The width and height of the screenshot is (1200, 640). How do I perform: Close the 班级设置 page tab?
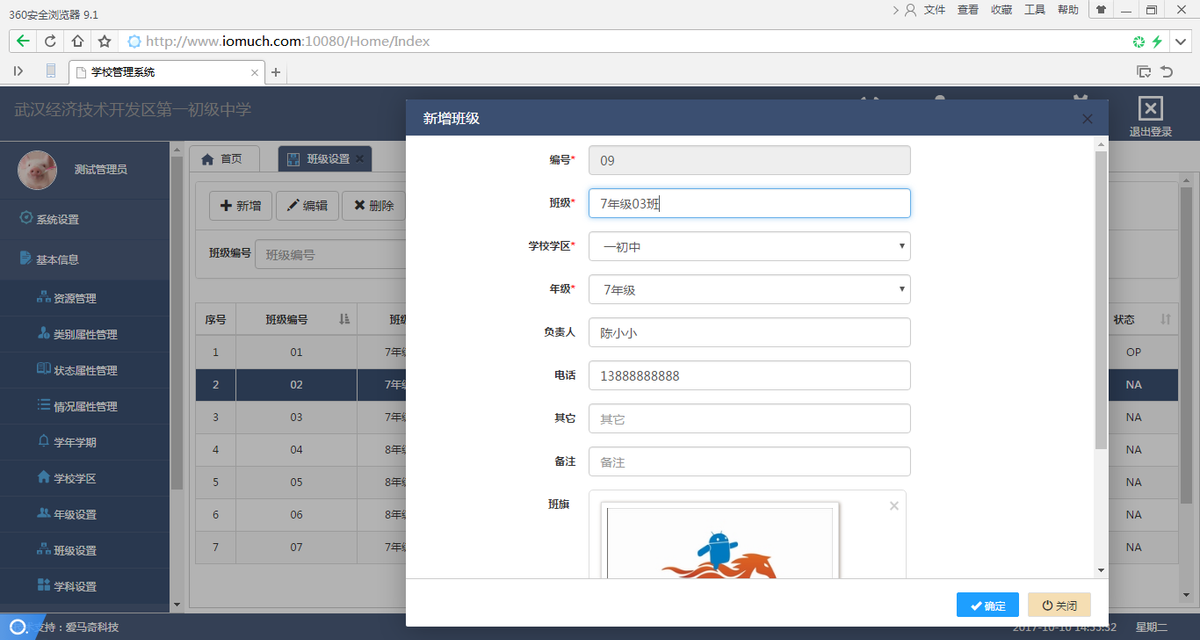[360, 158]
